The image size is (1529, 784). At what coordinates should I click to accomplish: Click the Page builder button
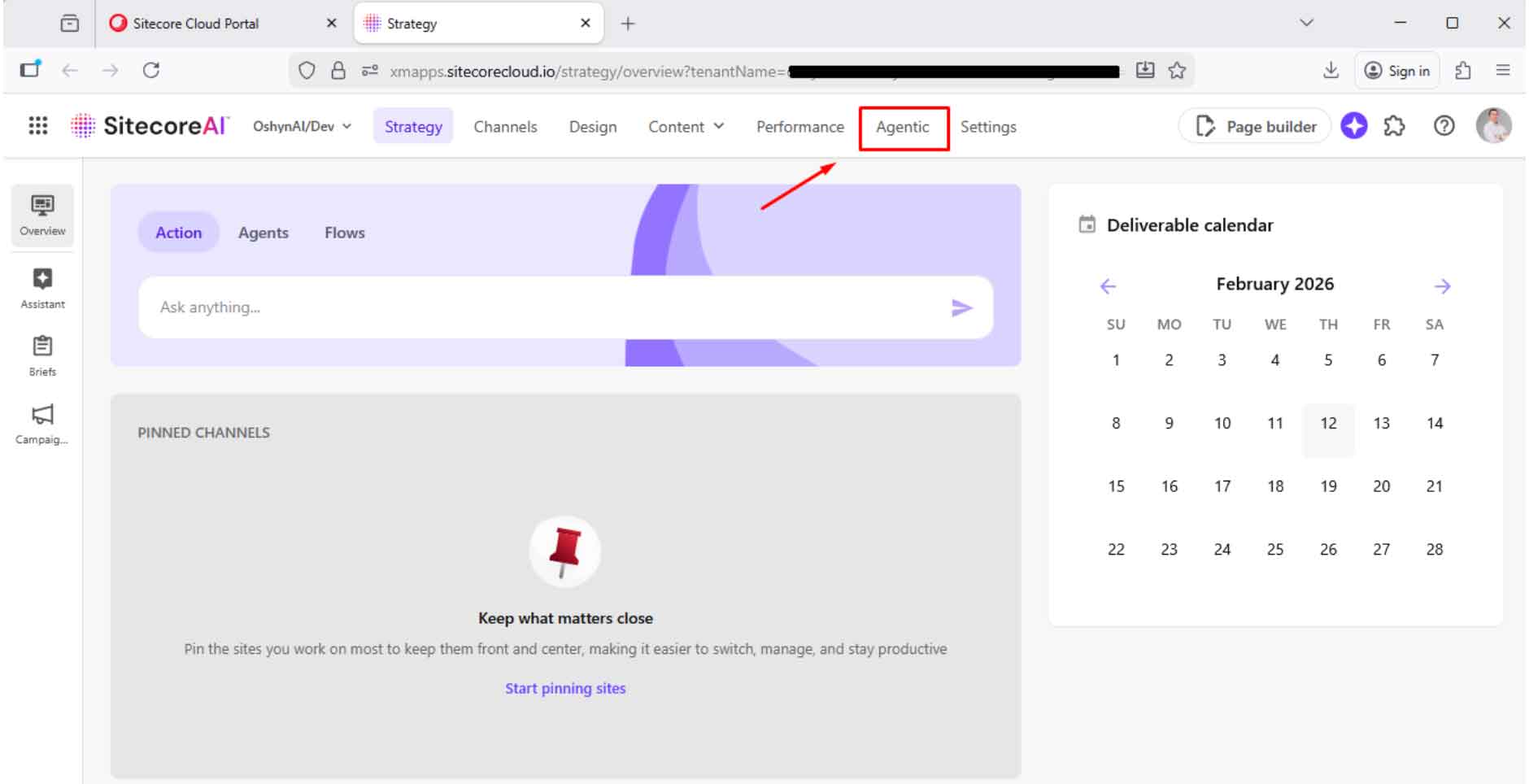(1255, 126)
